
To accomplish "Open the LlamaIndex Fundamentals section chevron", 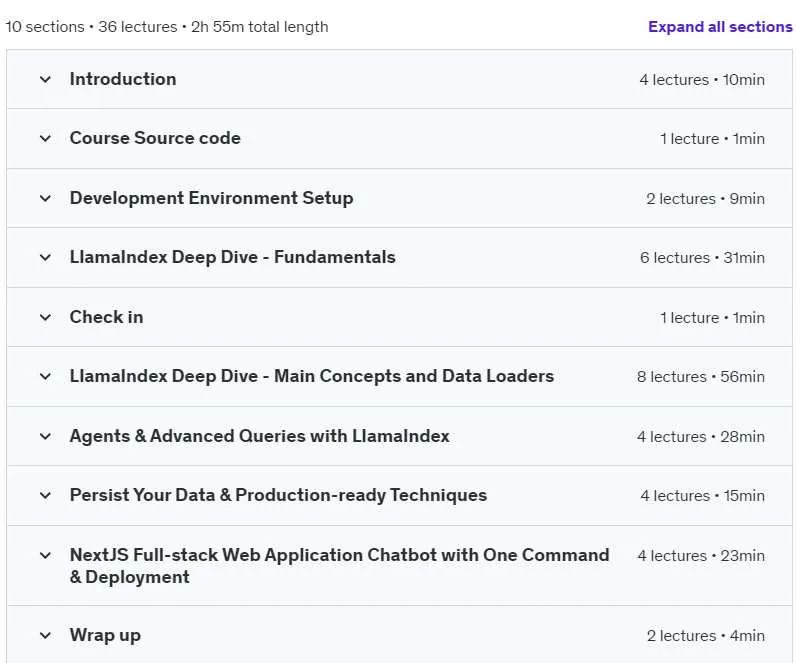I will [45, 257].
